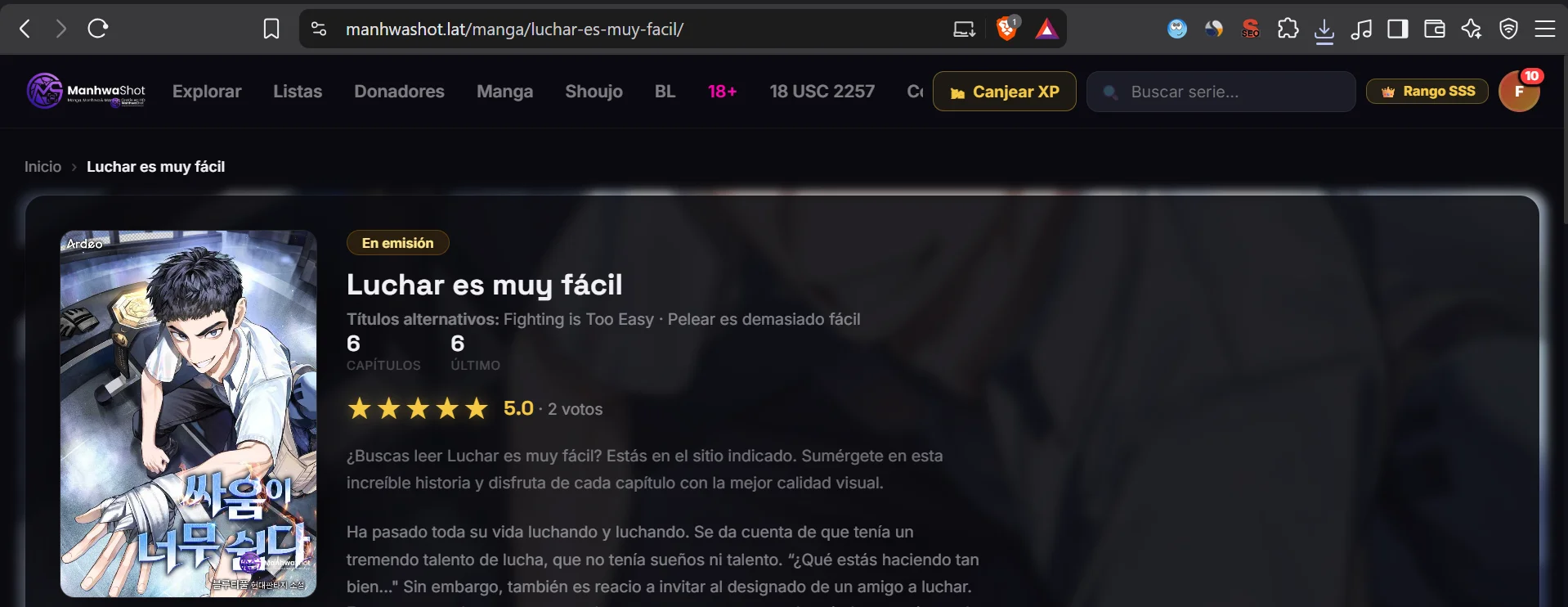This screenshot has width=1568, height=607.
Task: Open the user avatar profile menu
Action: coord(1520,91)
